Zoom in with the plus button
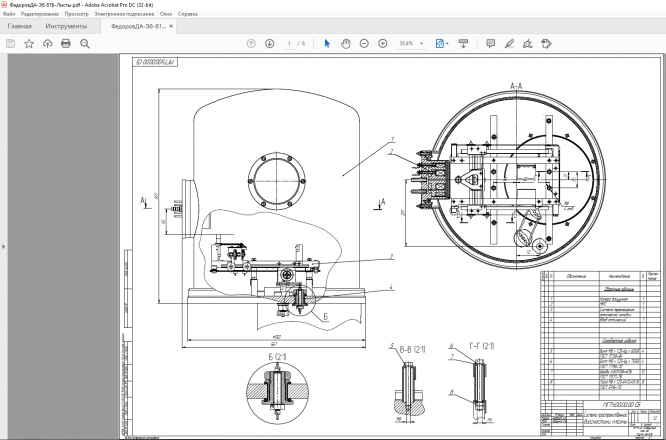 (383, 44)
